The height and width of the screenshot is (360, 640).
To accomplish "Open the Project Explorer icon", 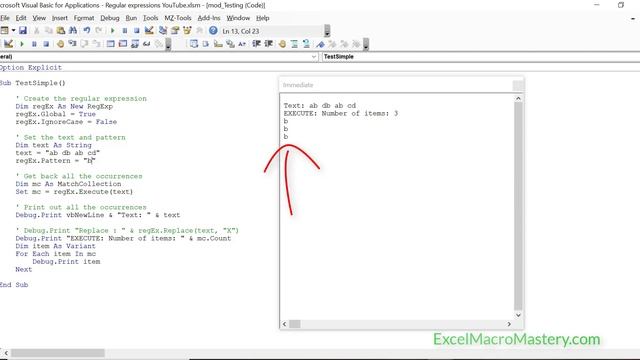I will pos(163,31).
